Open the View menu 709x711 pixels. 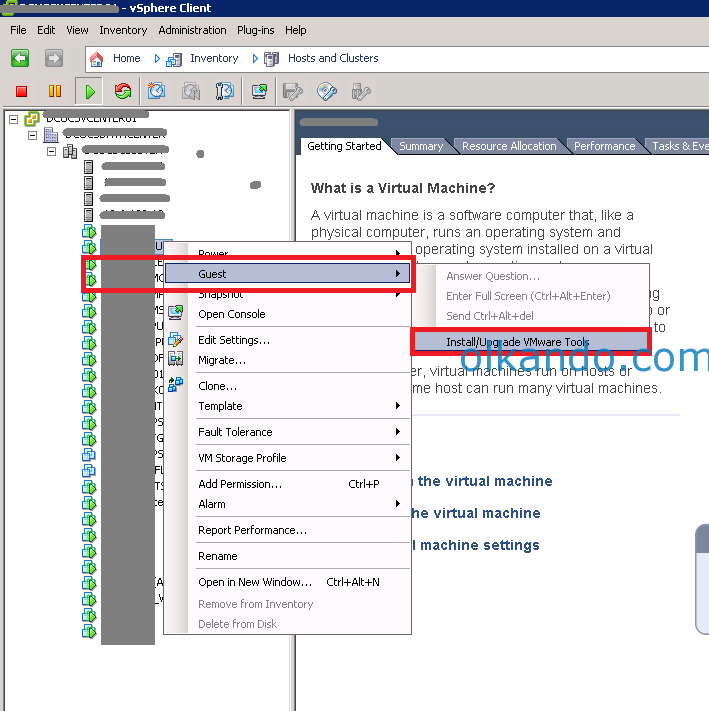click(77, 30)
